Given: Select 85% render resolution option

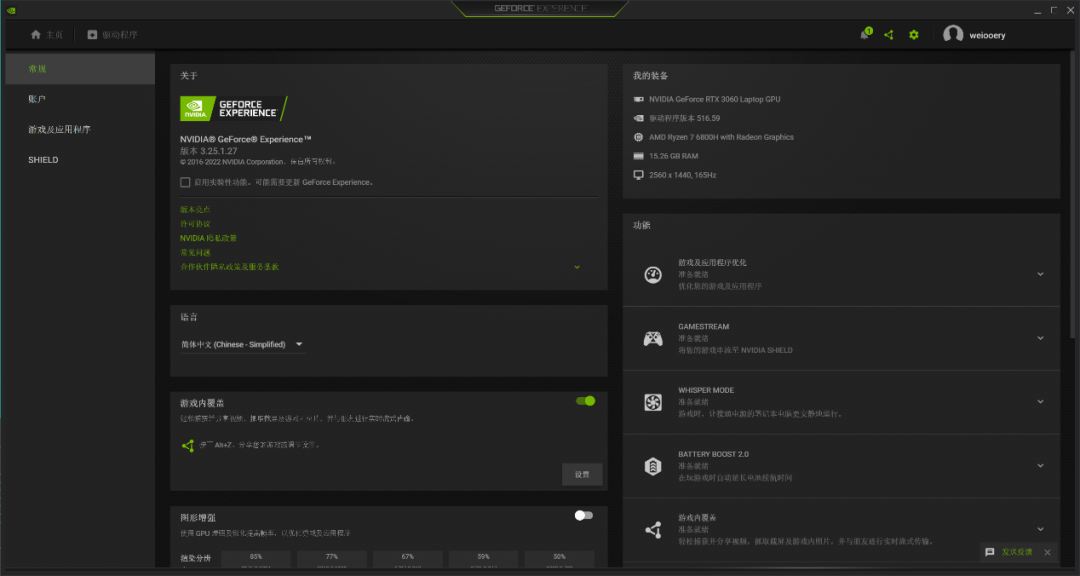Looking at the screenshot, I should pyautogui.click(x=256, y=557).
